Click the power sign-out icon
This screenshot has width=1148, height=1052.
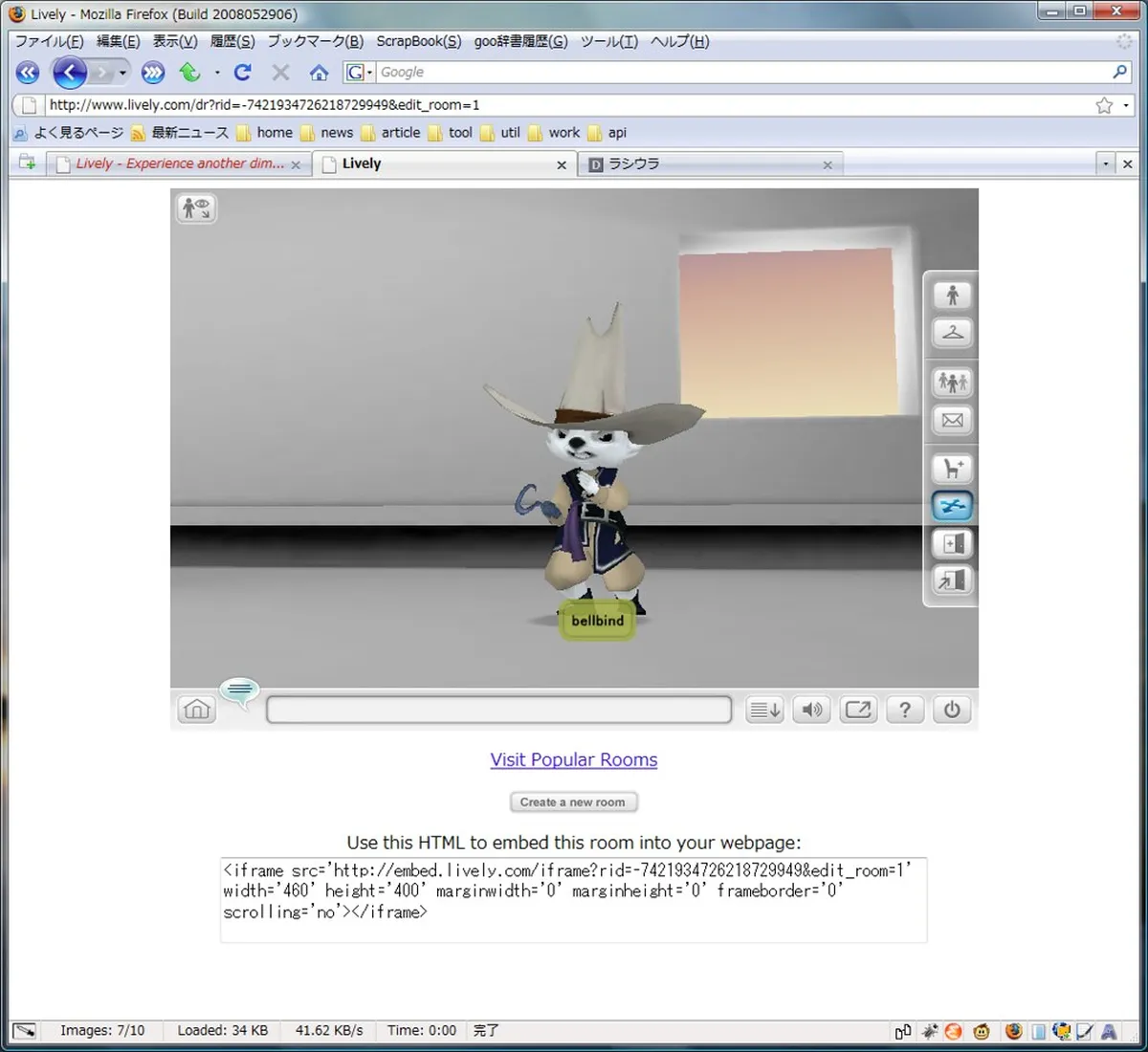(952, 710)
